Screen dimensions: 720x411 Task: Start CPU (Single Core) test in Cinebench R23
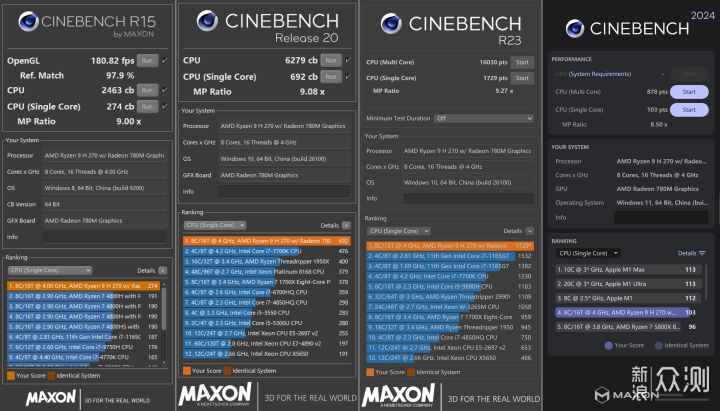point(522,78)
